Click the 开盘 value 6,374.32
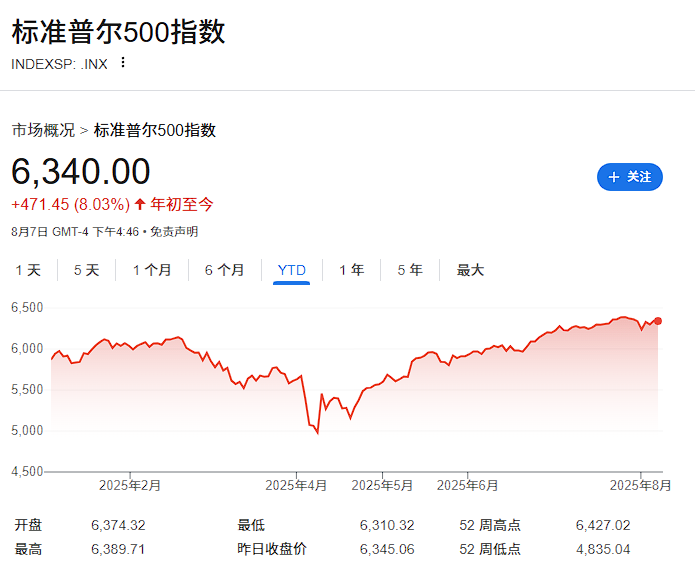 pyautogui.click(x=118, y=525)
